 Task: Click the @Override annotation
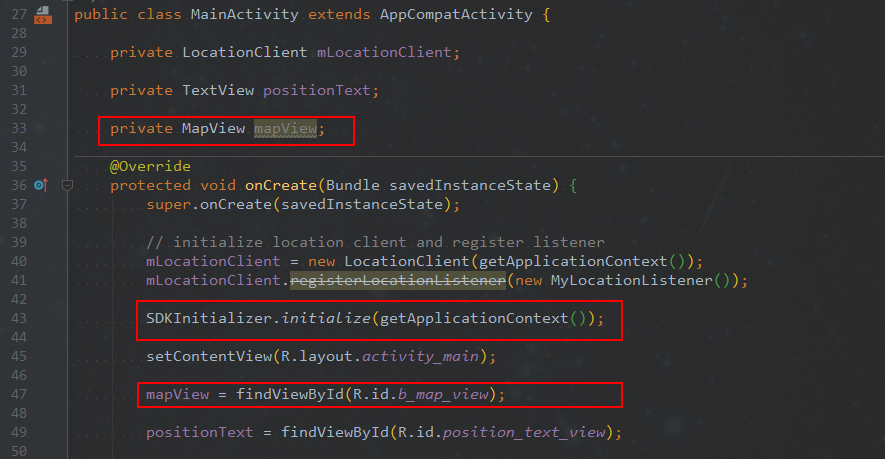click(150, 167)
